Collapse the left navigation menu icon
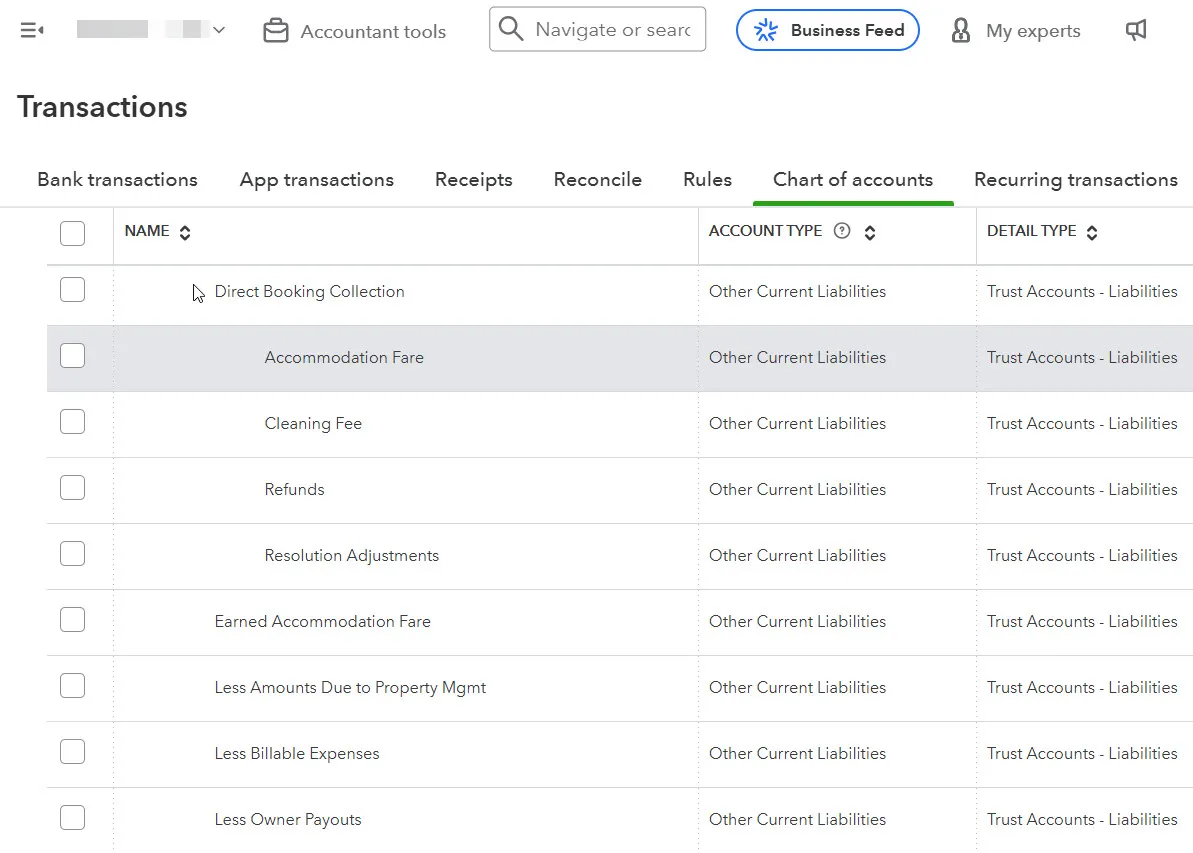This screenshot has width=1193, height=853. tap(32, 31)
